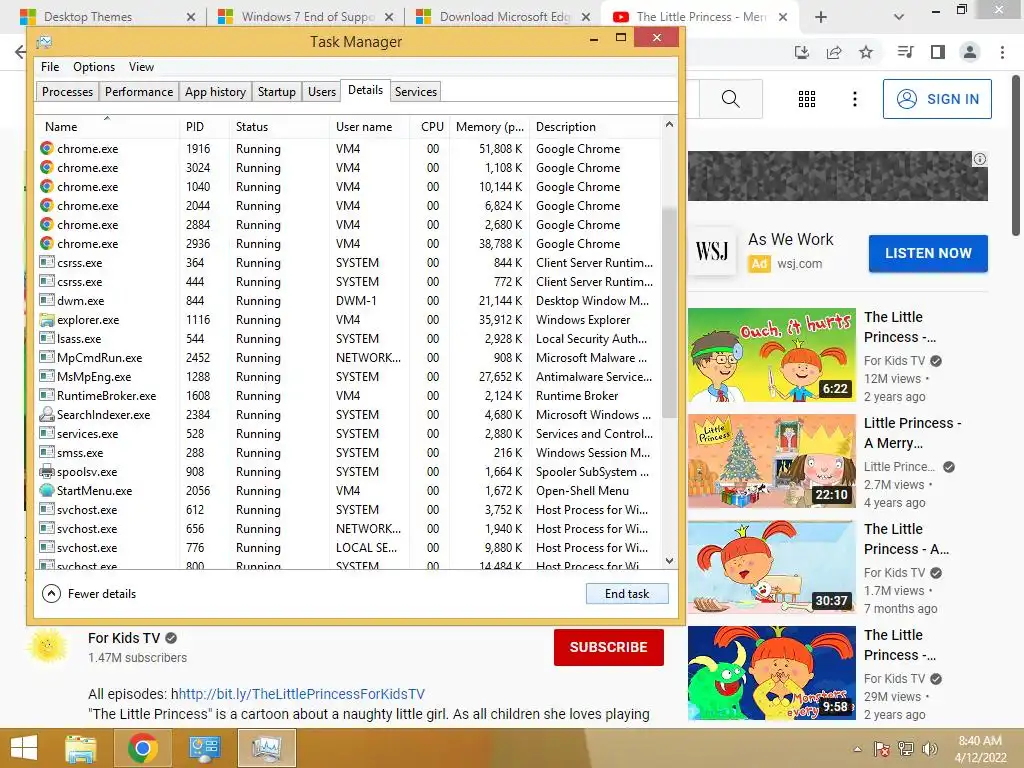Open the File menu in Task Manager
Screen dimensions: 1024x768
coord(50,67)
